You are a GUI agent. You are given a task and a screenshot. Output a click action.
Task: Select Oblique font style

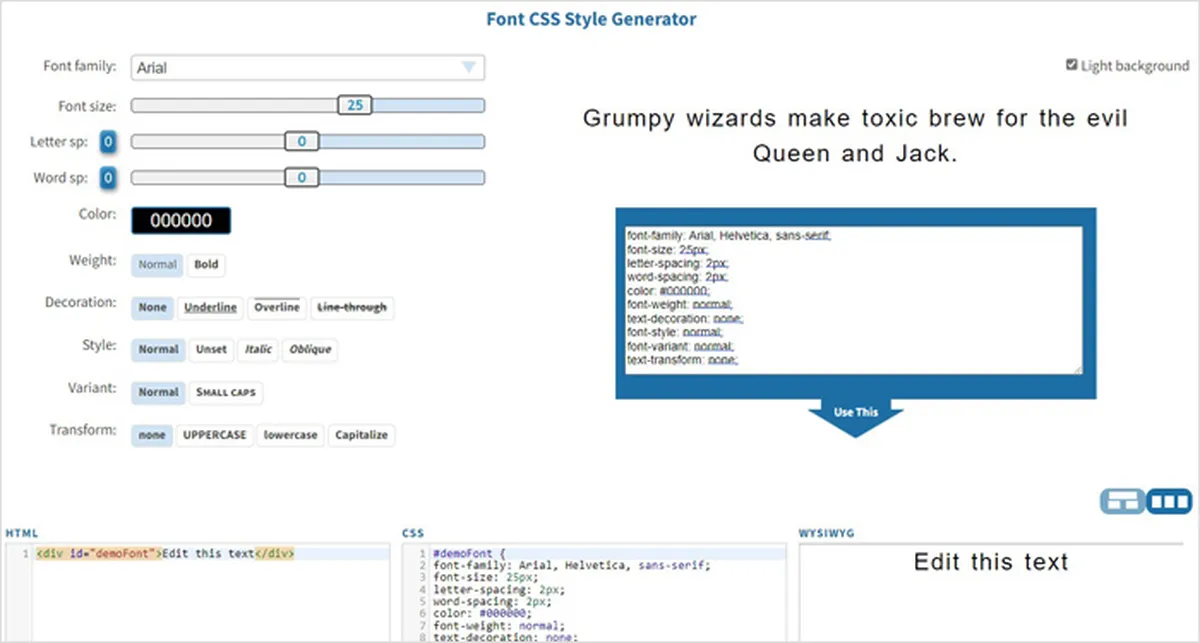click(310, 349)
